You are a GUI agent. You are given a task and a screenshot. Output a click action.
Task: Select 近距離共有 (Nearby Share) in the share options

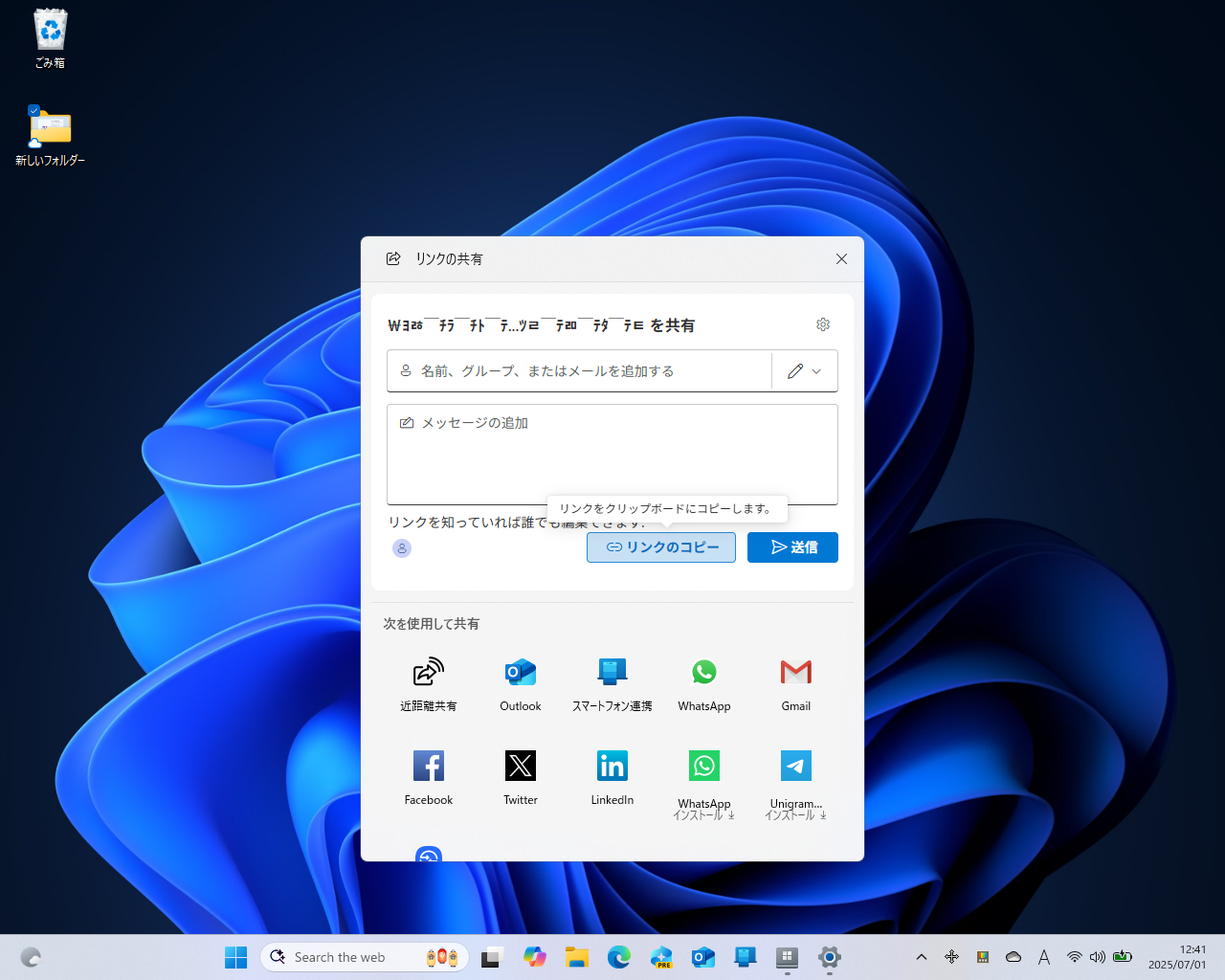[x=428, y=681]
